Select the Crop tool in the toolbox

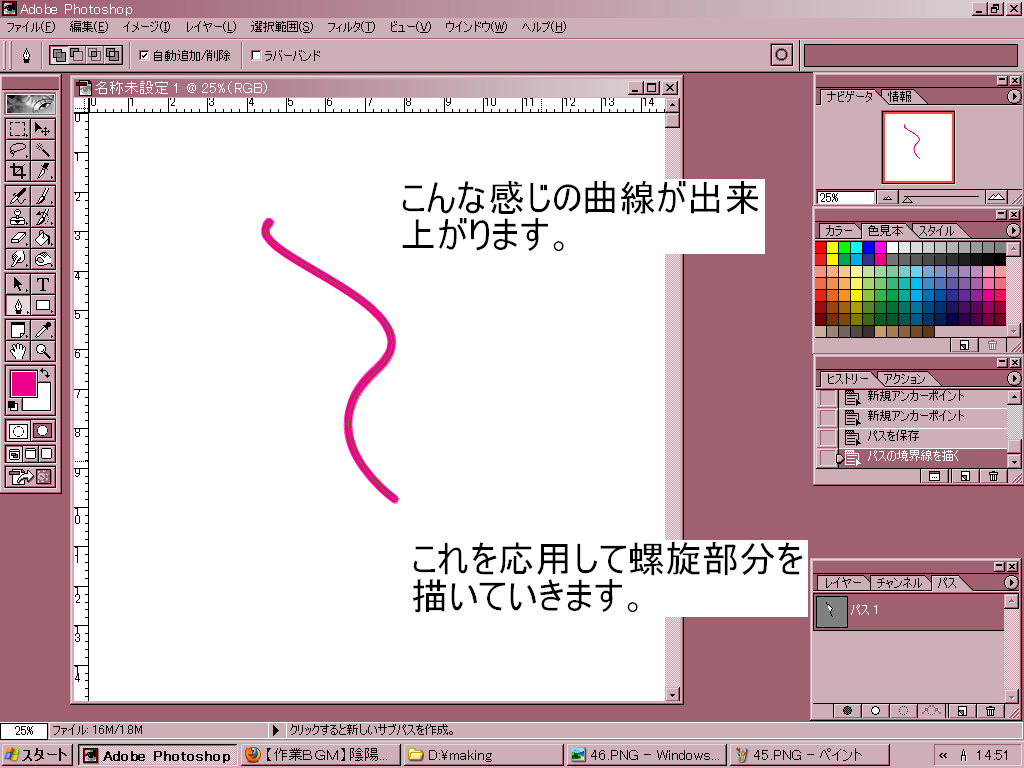click(x=18, y=171)
